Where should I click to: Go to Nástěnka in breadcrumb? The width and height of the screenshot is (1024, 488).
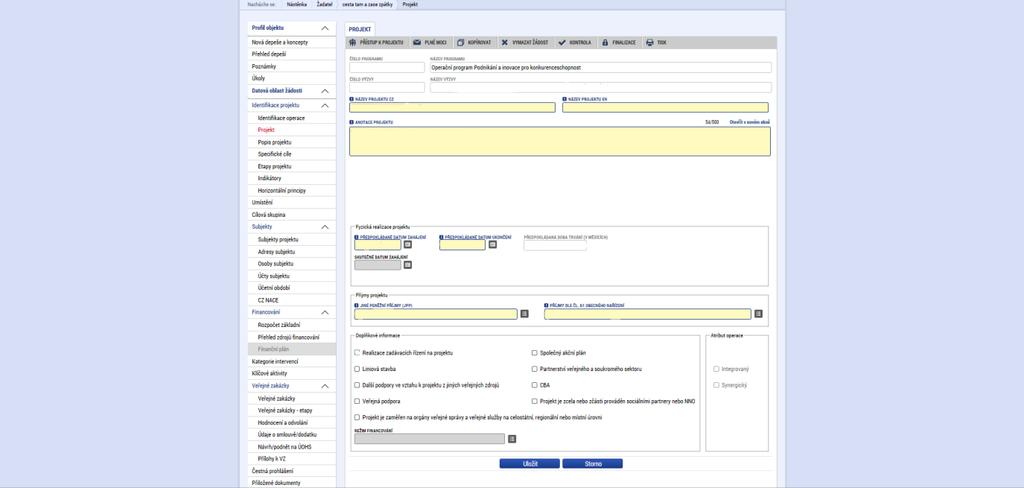click(296, 4)
